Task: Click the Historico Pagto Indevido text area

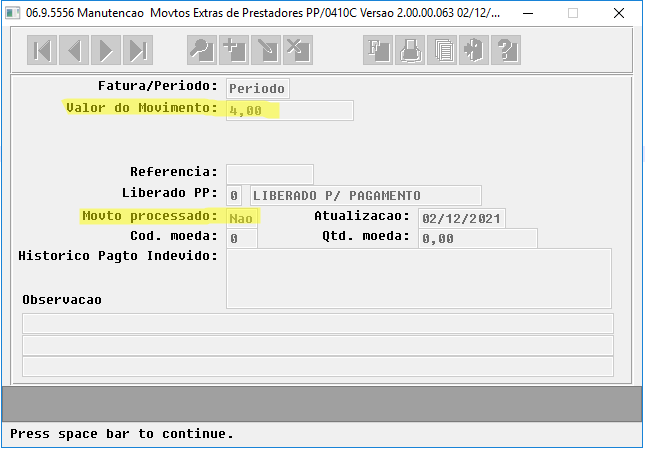Action: [419, 278]
